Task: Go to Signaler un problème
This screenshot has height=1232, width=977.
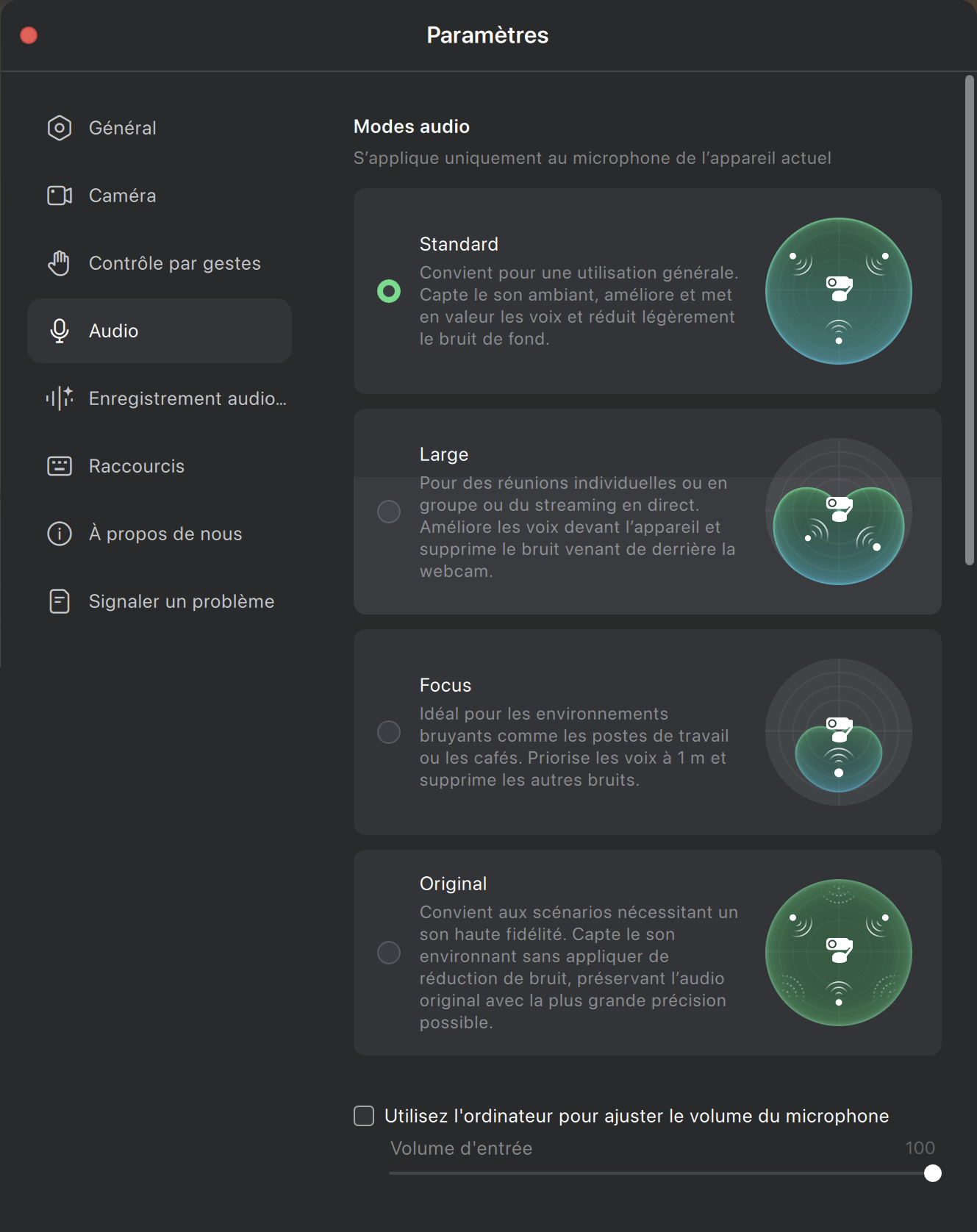Action: tap(182, 601)
